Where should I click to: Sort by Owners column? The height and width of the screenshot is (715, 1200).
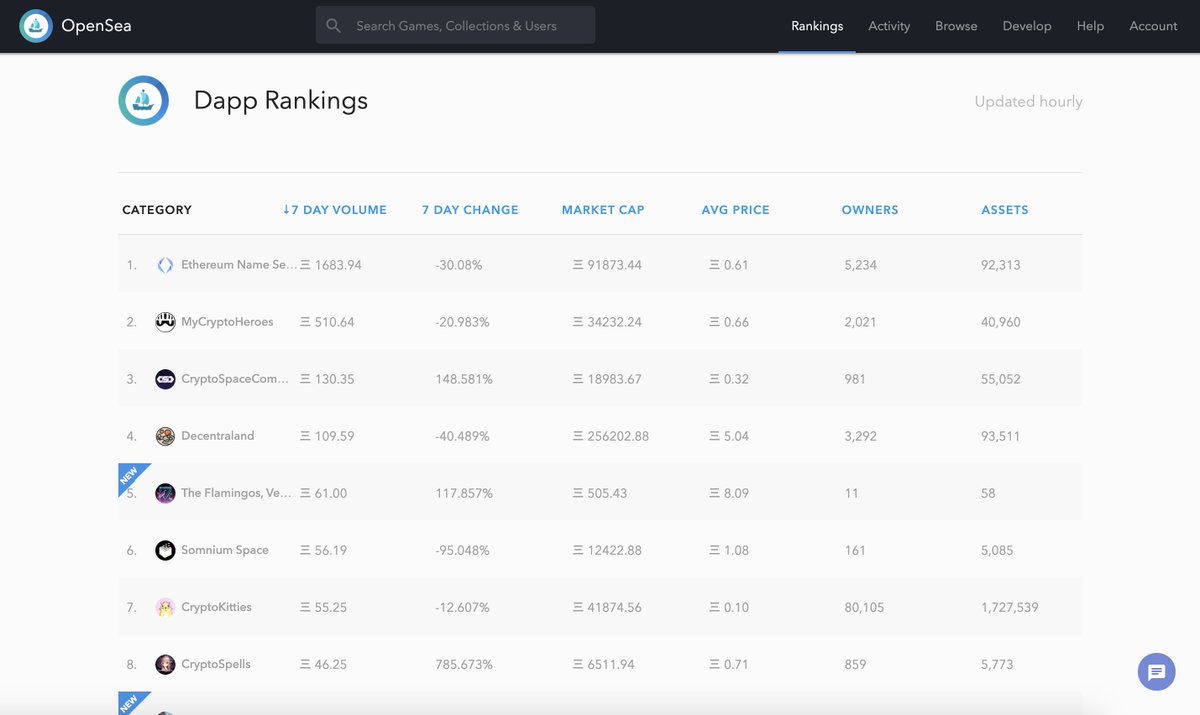870,210
